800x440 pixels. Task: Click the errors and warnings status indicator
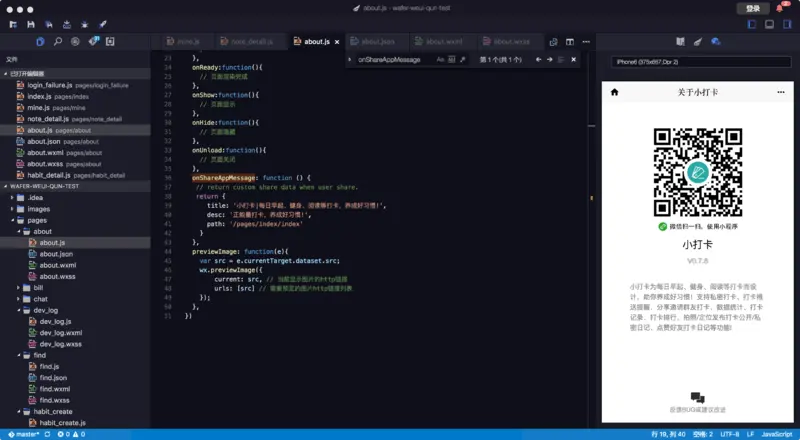pos(71,434)
